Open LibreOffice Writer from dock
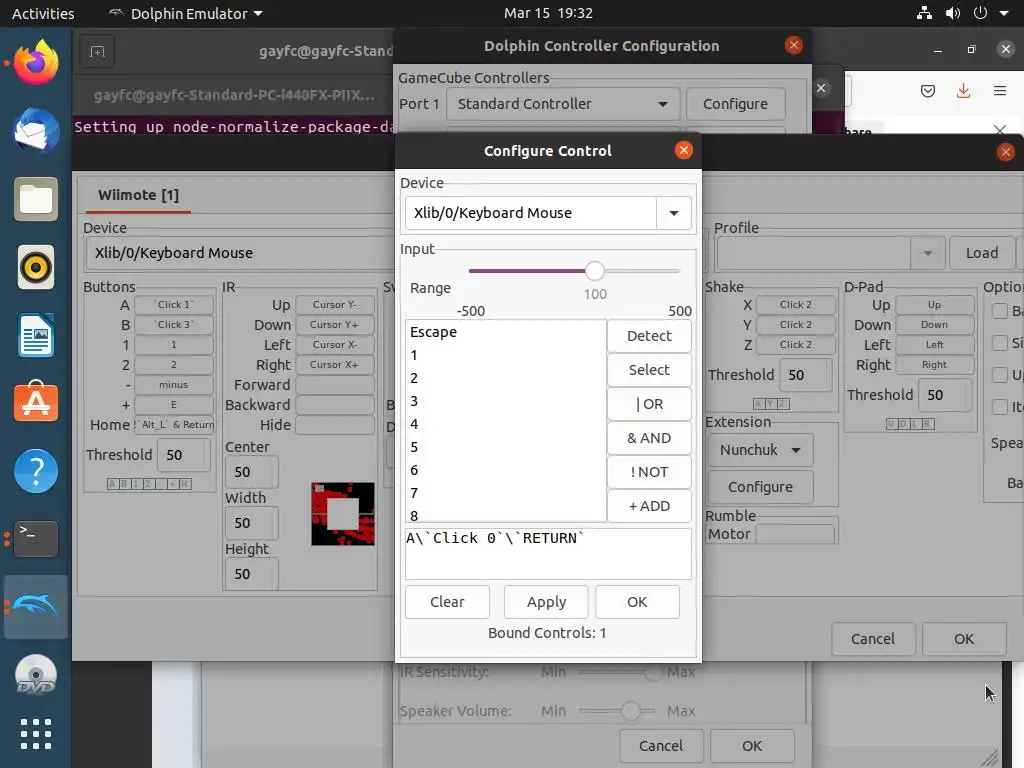The height and width of the screenshot is (768, 1024). point(36,335)
